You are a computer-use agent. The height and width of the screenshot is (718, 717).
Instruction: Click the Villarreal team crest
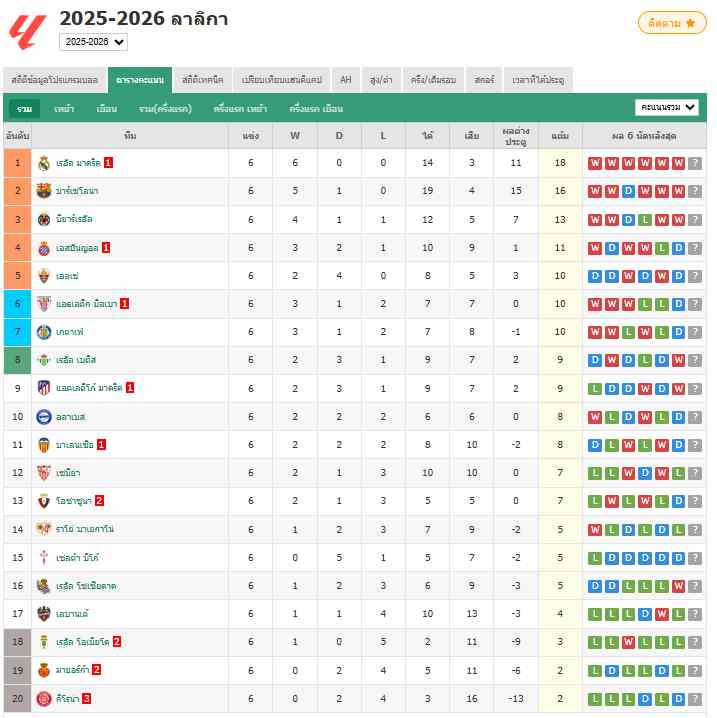pos(43,219)
